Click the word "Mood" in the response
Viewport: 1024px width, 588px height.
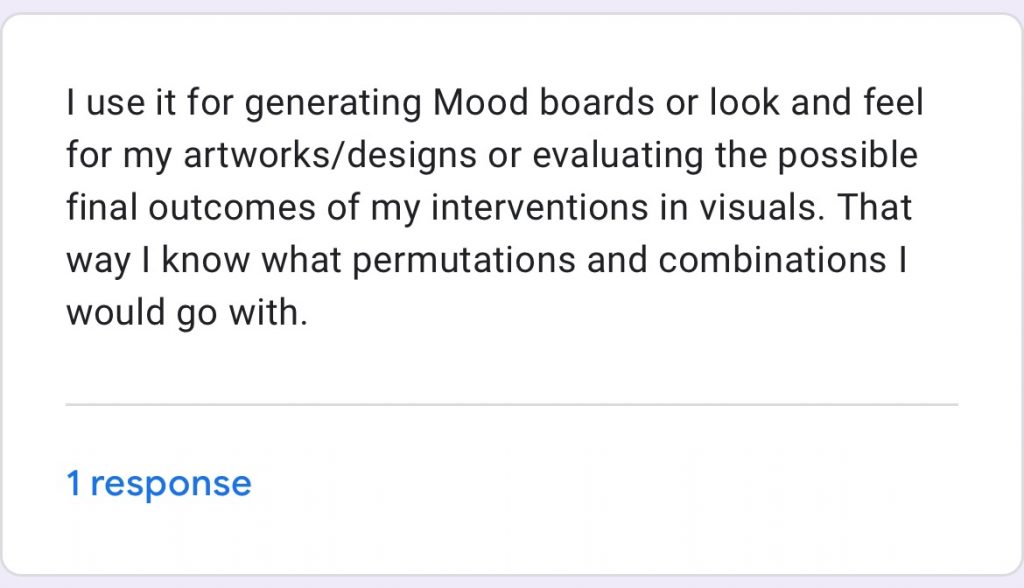click(480, 103)
